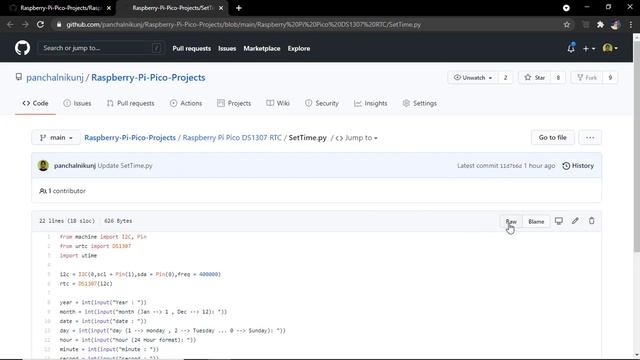Open the three-dots more options button

590,138
